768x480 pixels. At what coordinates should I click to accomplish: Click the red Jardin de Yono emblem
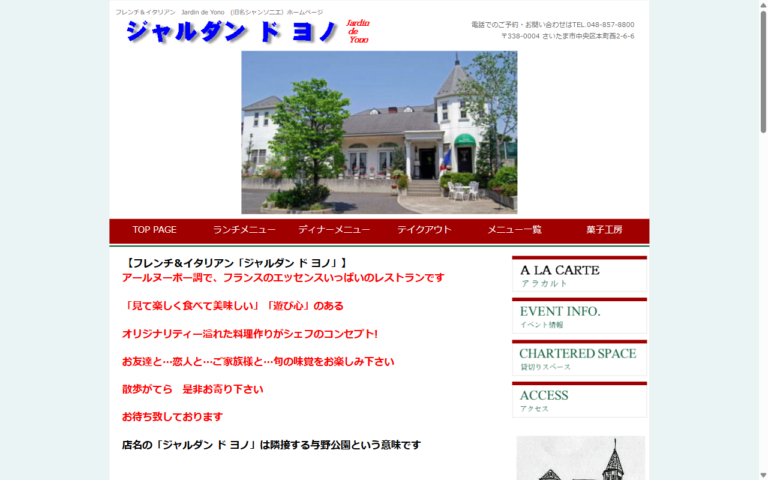[x=358, y=31]
